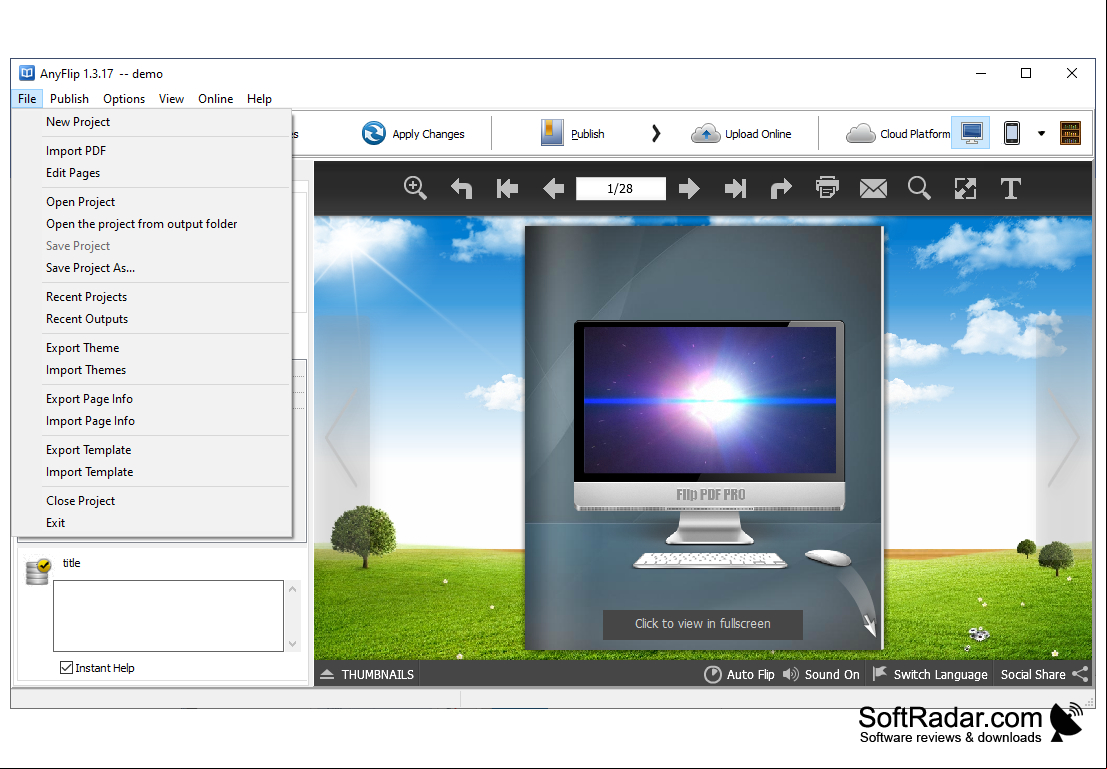This screenshot has height=769, width=1107.
Task: Expand the THUMBNAILS panel
Action: (367, 674)
